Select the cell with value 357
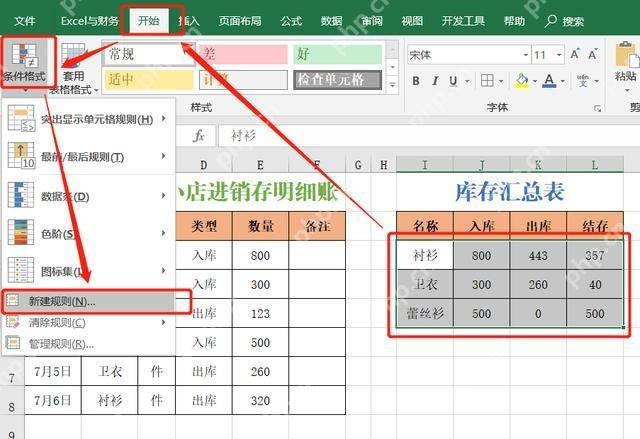 tap(595, 255)
